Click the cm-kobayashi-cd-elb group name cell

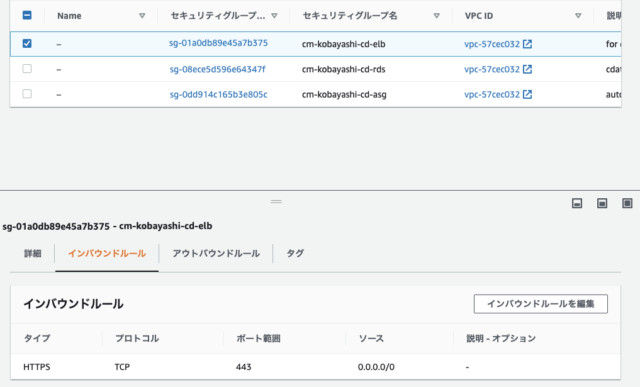(344, 44)
